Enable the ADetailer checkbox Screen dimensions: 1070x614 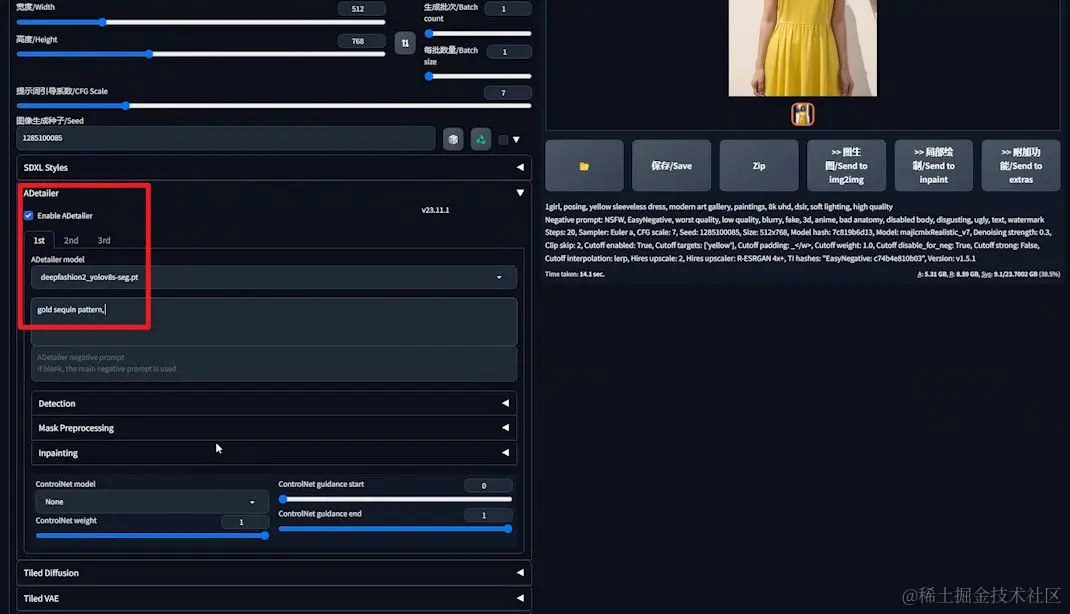[x=28, y=216]
